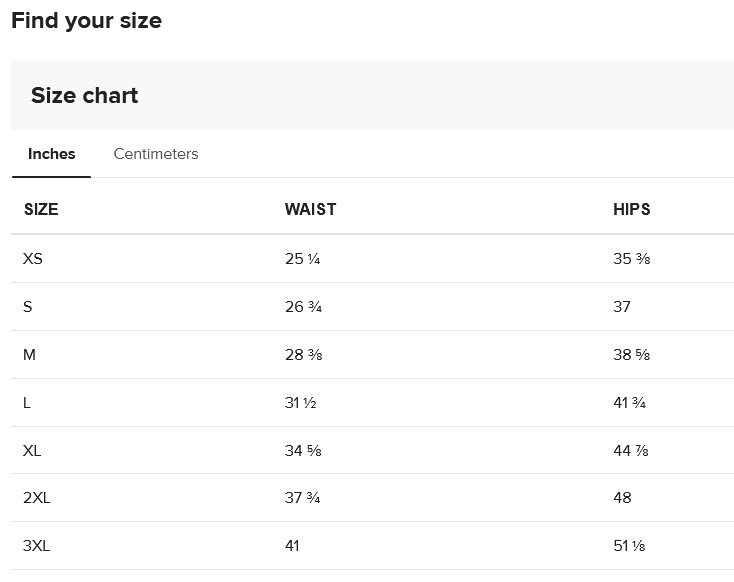Click the 31 ½ waist measurement
This screenshot has height=582, width=734.
(300, 403)
